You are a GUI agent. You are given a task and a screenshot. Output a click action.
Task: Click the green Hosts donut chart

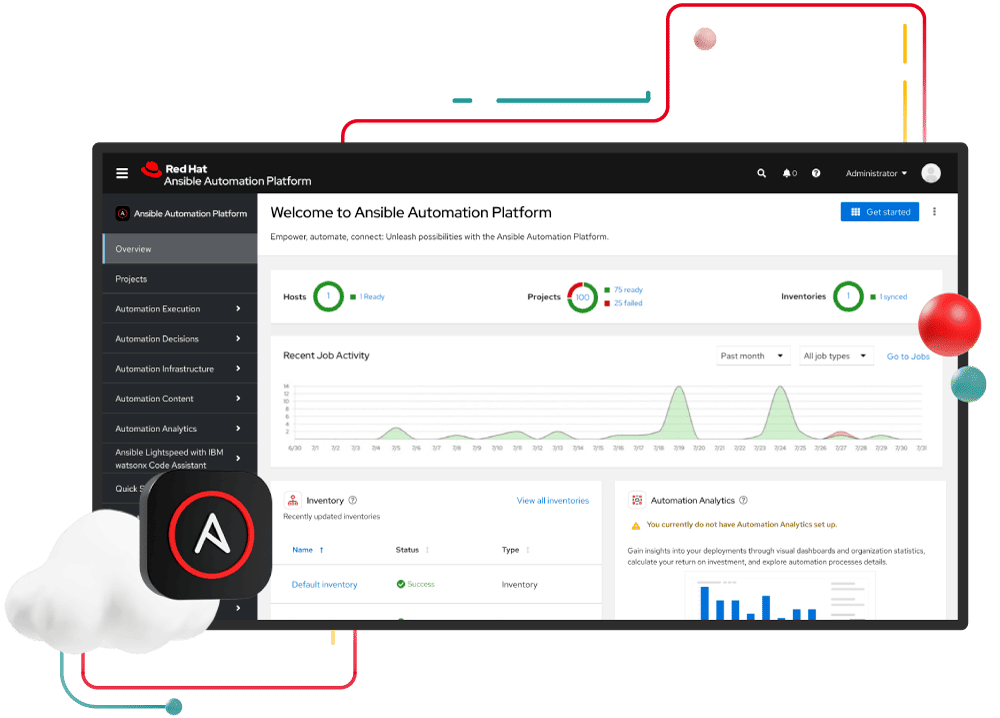(328, 296)
